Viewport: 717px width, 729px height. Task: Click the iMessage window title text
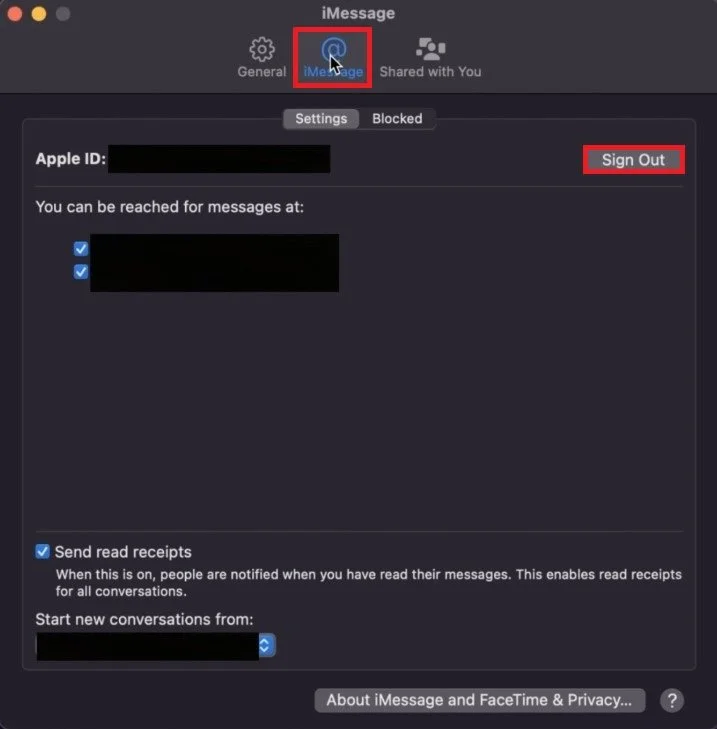[x=358, y=13]
